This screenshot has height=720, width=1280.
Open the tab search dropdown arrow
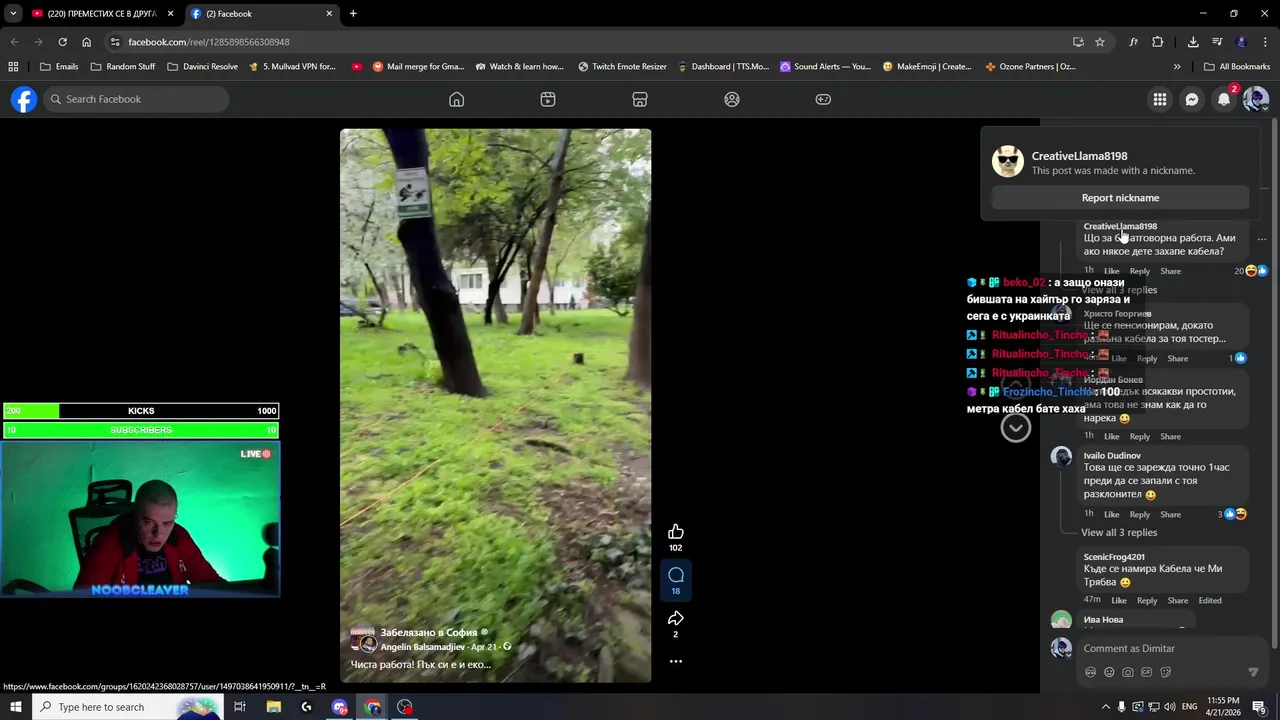(13, 14)
